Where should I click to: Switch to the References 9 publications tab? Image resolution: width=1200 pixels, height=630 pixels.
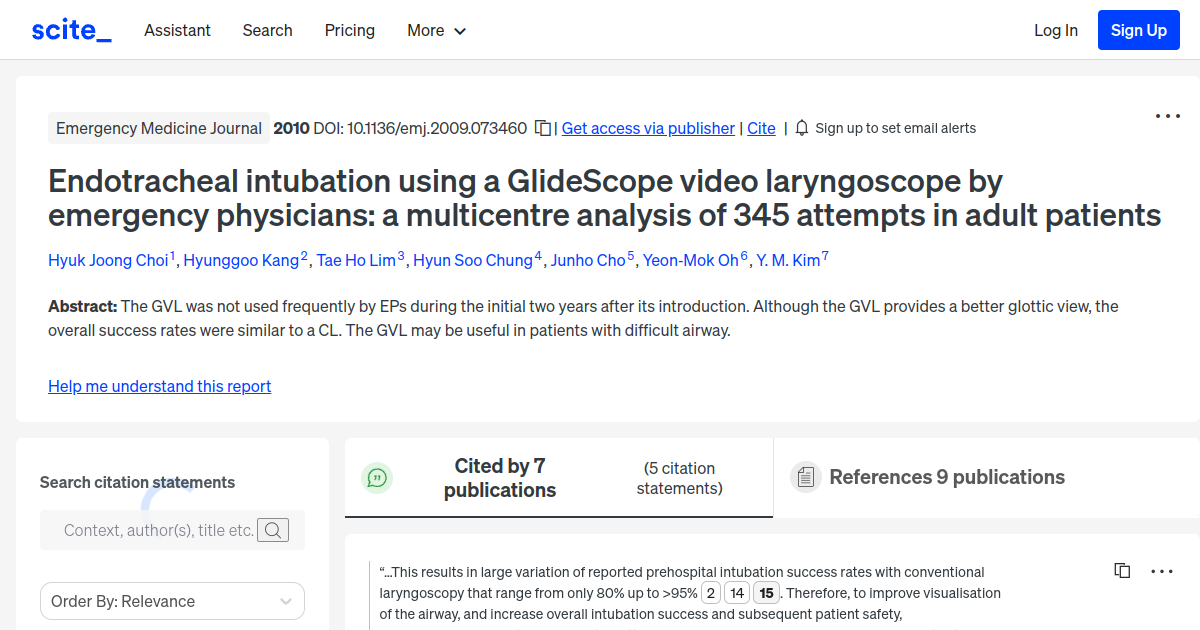946,477
